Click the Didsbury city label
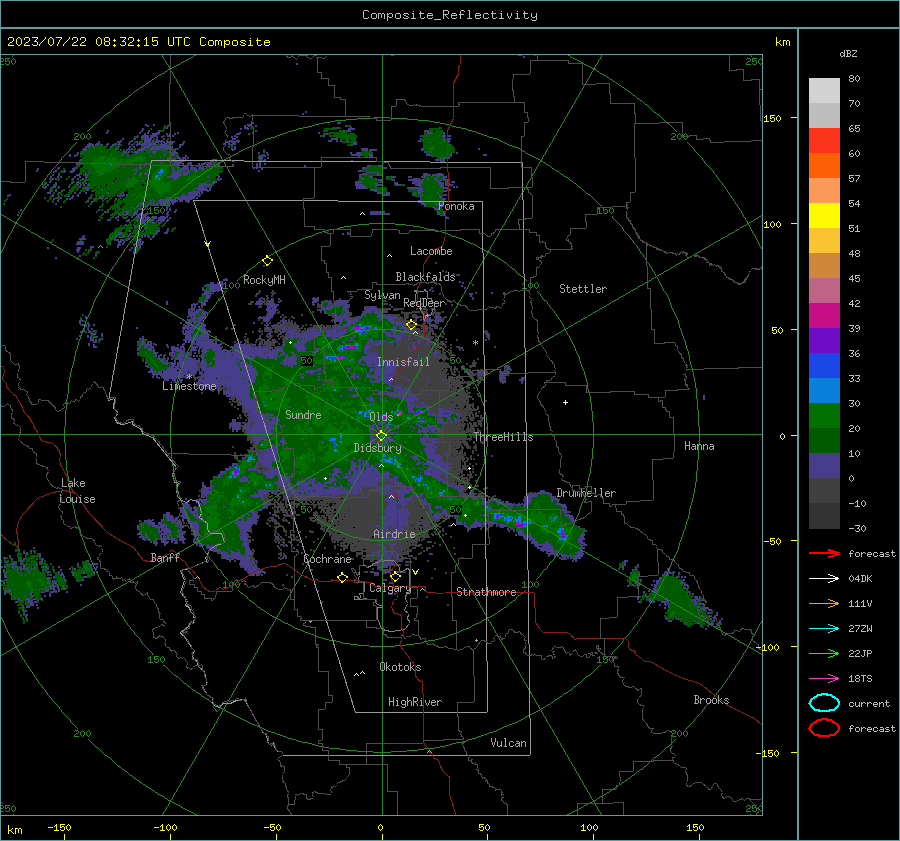The image size is (900, 841). pyautogui.click(x=377, y=448)
